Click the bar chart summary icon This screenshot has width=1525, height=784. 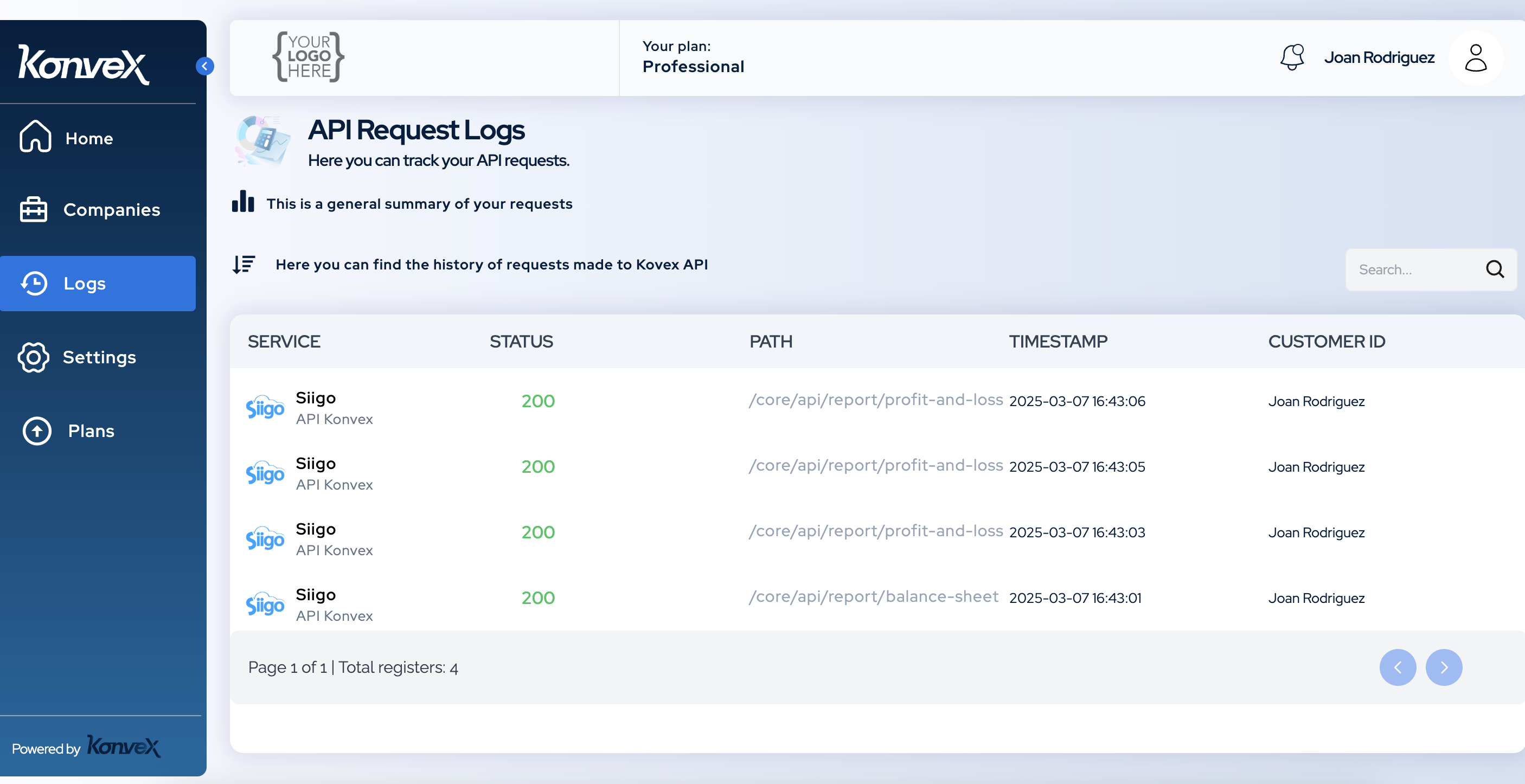pyautogui.click(x=243, y=202)
